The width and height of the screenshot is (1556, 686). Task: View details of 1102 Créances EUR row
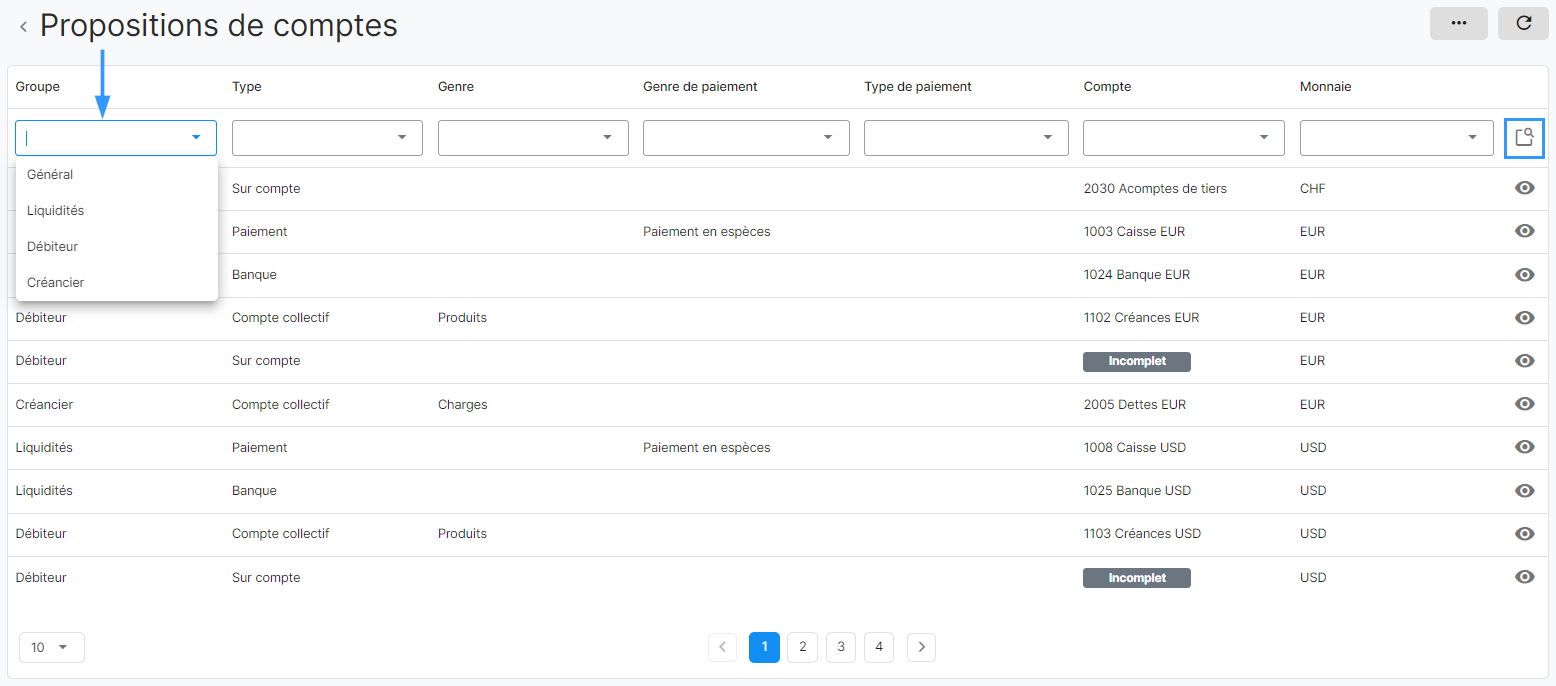[1524, 317]
